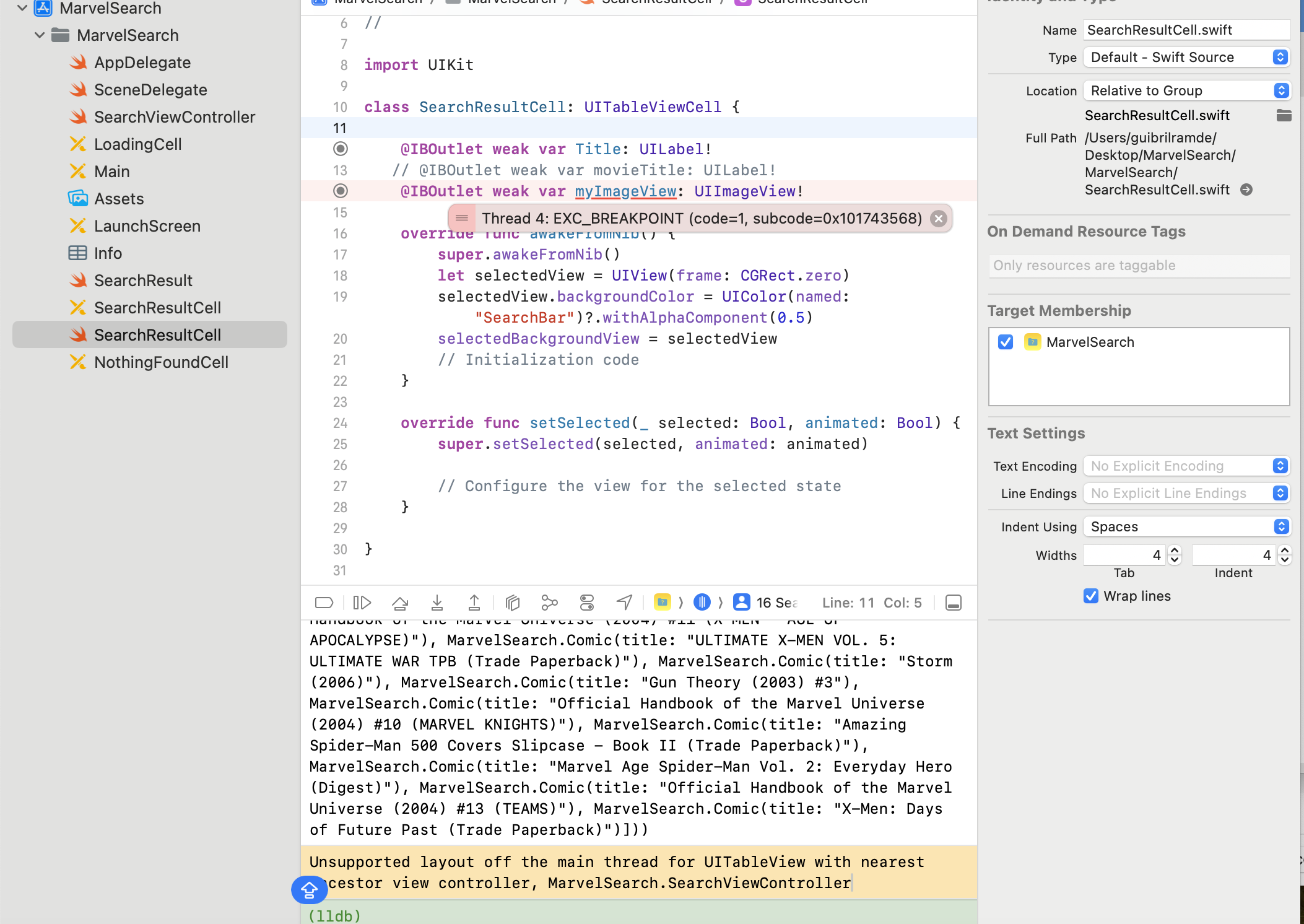1304x924 pixels.
Task: Click the arrow to open full path file
Action: pyautogui.click(x=1246, y=190)
